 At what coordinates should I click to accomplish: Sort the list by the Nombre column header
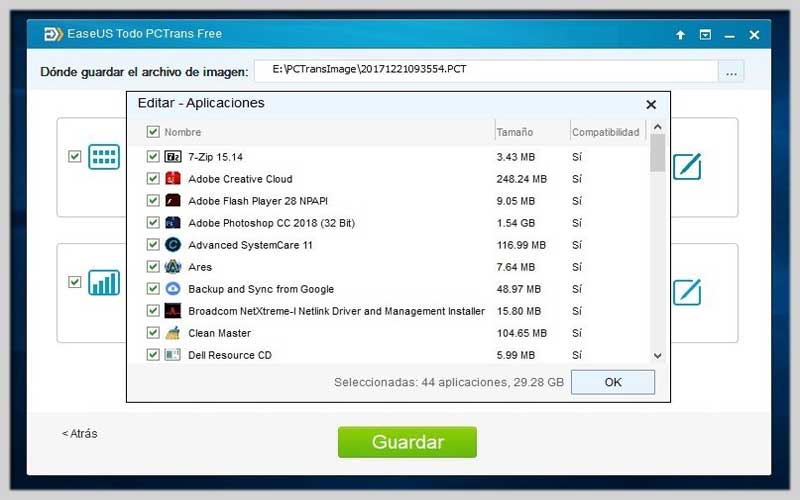183,132
